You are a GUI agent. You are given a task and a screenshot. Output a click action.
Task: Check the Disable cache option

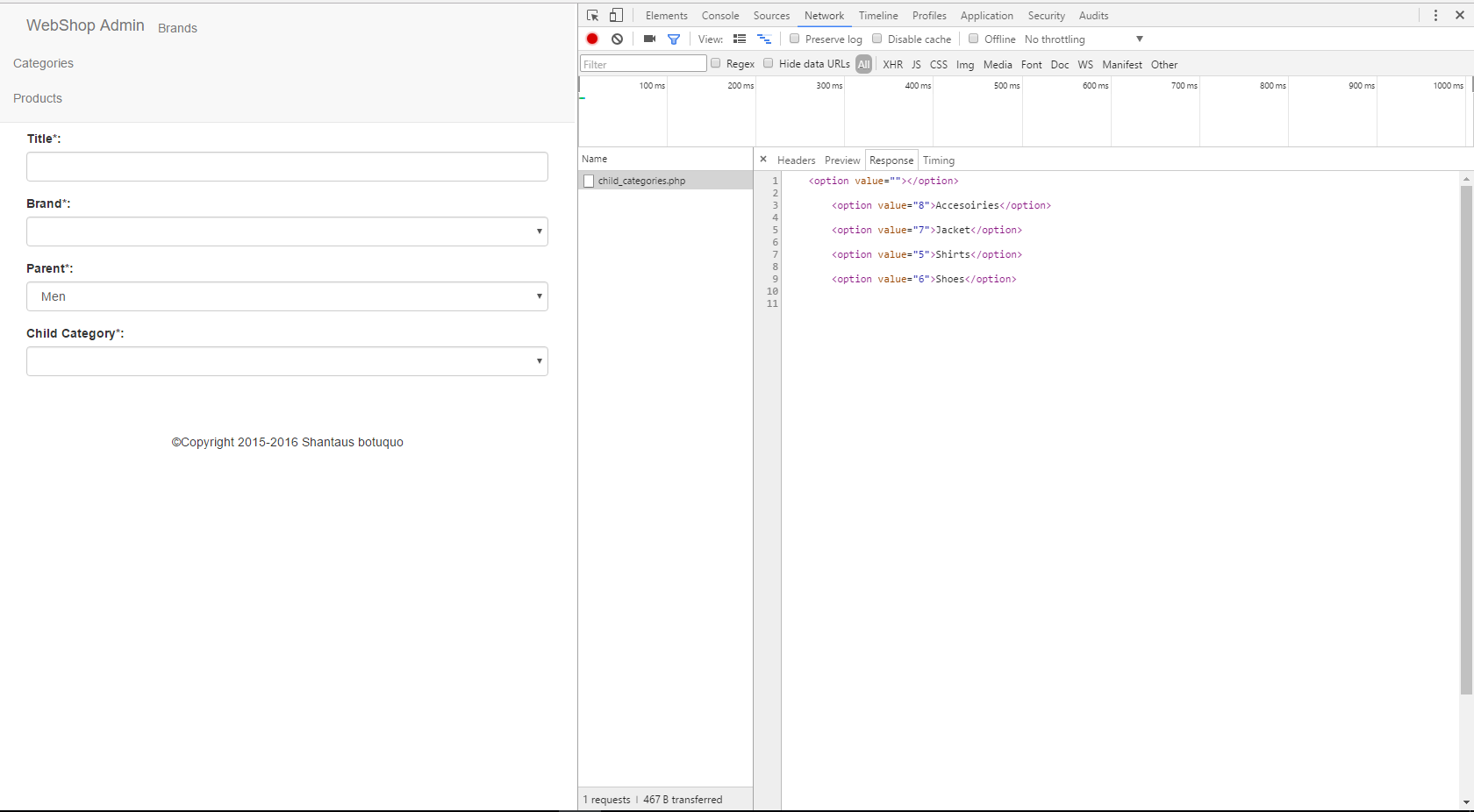pyautogui.click(x=877, y=39)
